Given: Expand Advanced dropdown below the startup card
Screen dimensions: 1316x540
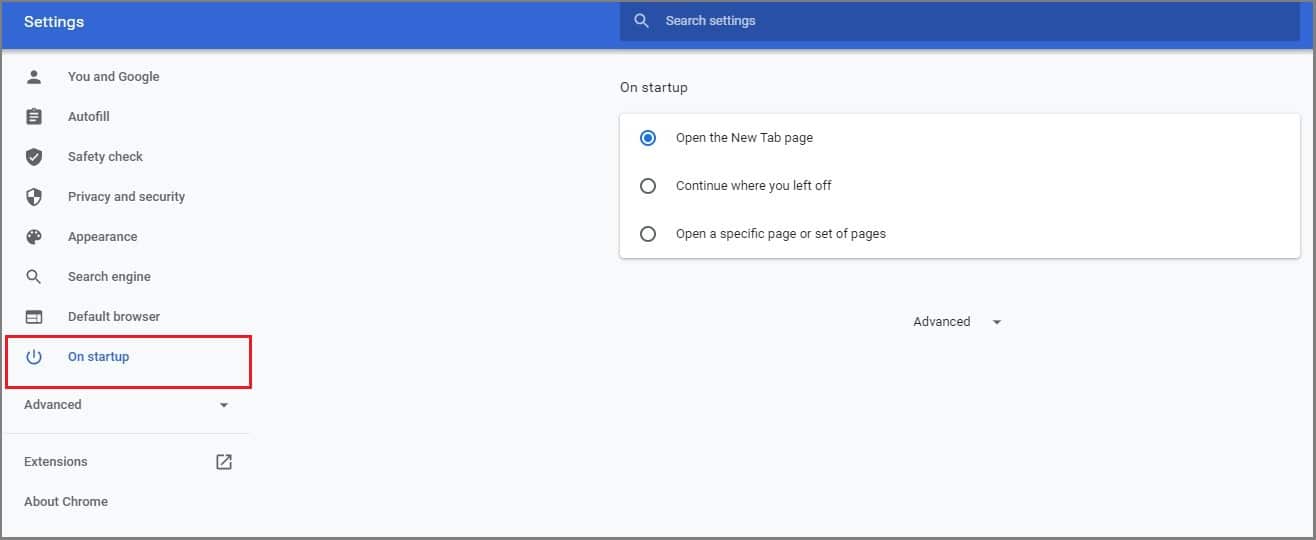Looking at the screenshot, I should [x=957, y=322].
